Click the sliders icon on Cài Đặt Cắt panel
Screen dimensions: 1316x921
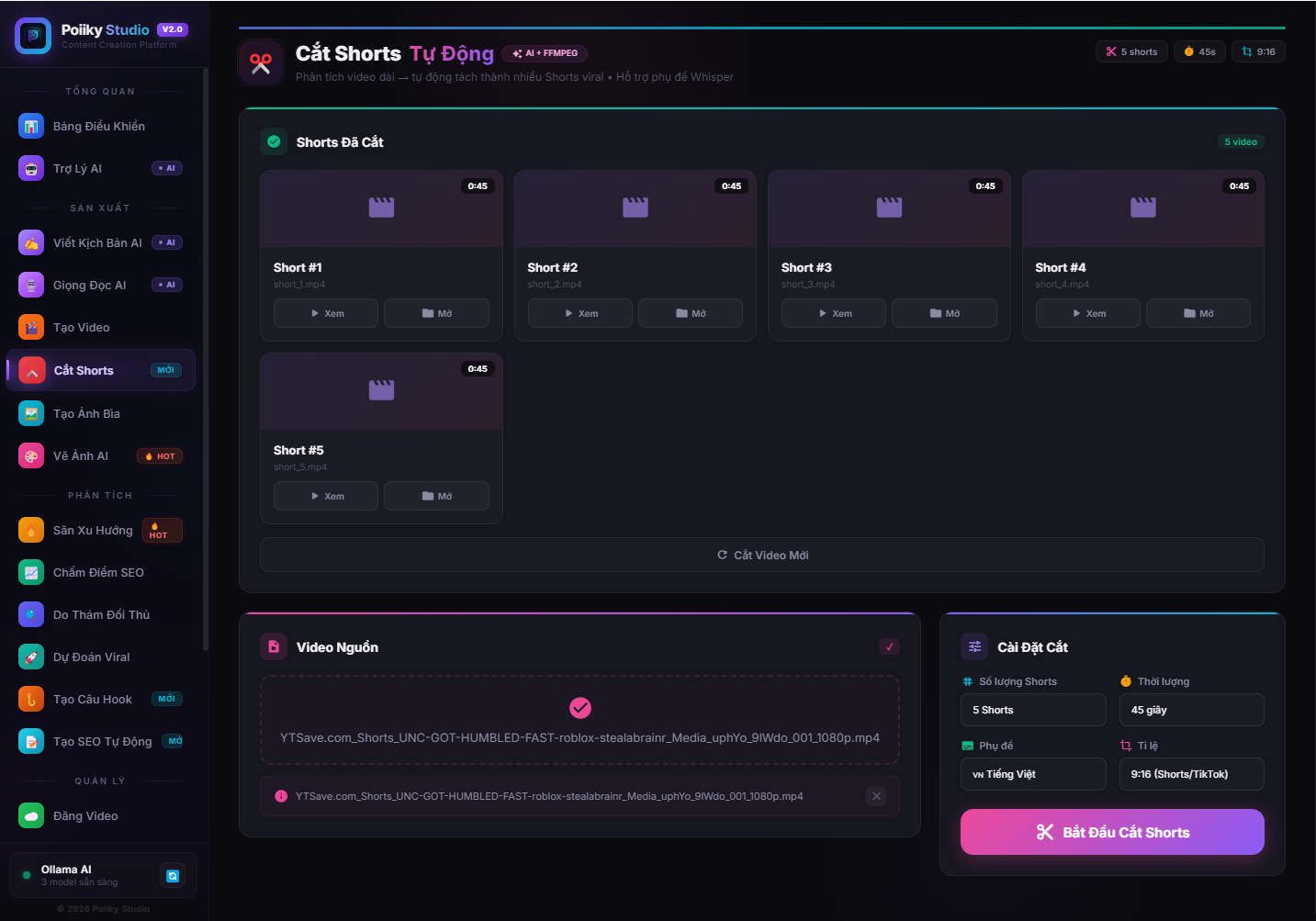973,646
